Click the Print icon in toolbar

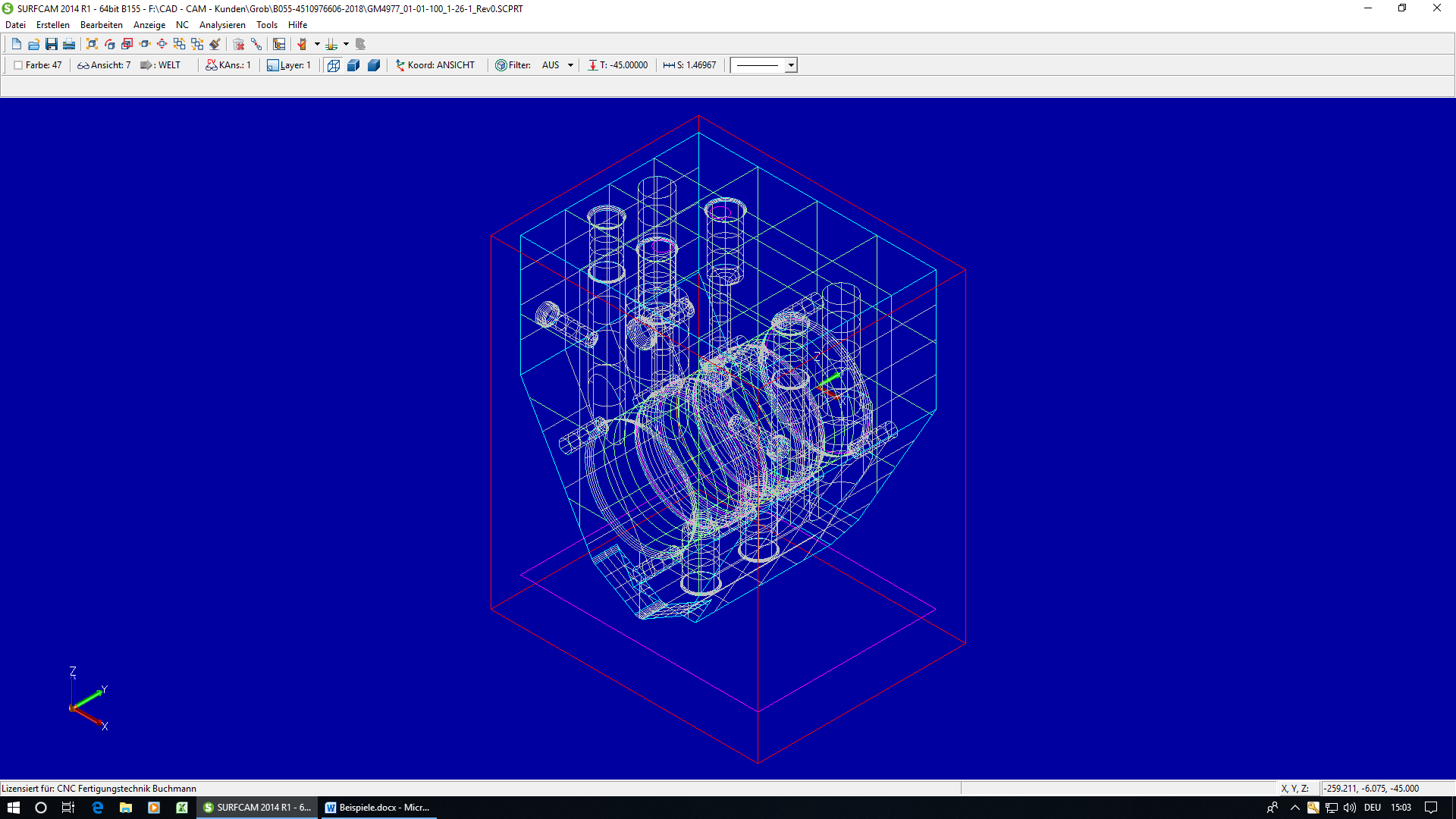[69, 44]
